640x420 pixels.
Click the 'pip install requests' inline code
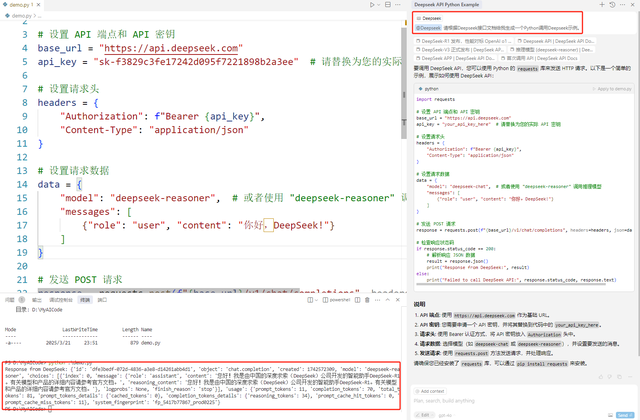click(x=542, y=363)
